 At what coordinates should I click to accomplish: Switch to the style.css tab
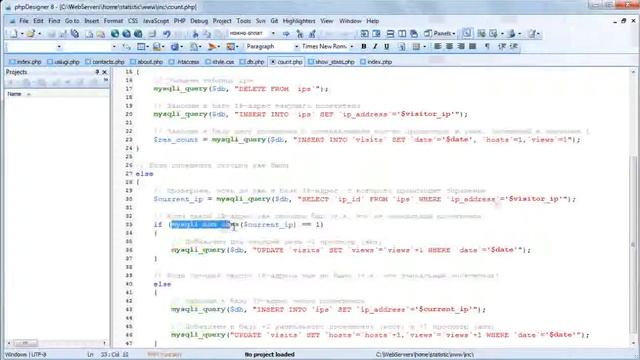[220, 62]
